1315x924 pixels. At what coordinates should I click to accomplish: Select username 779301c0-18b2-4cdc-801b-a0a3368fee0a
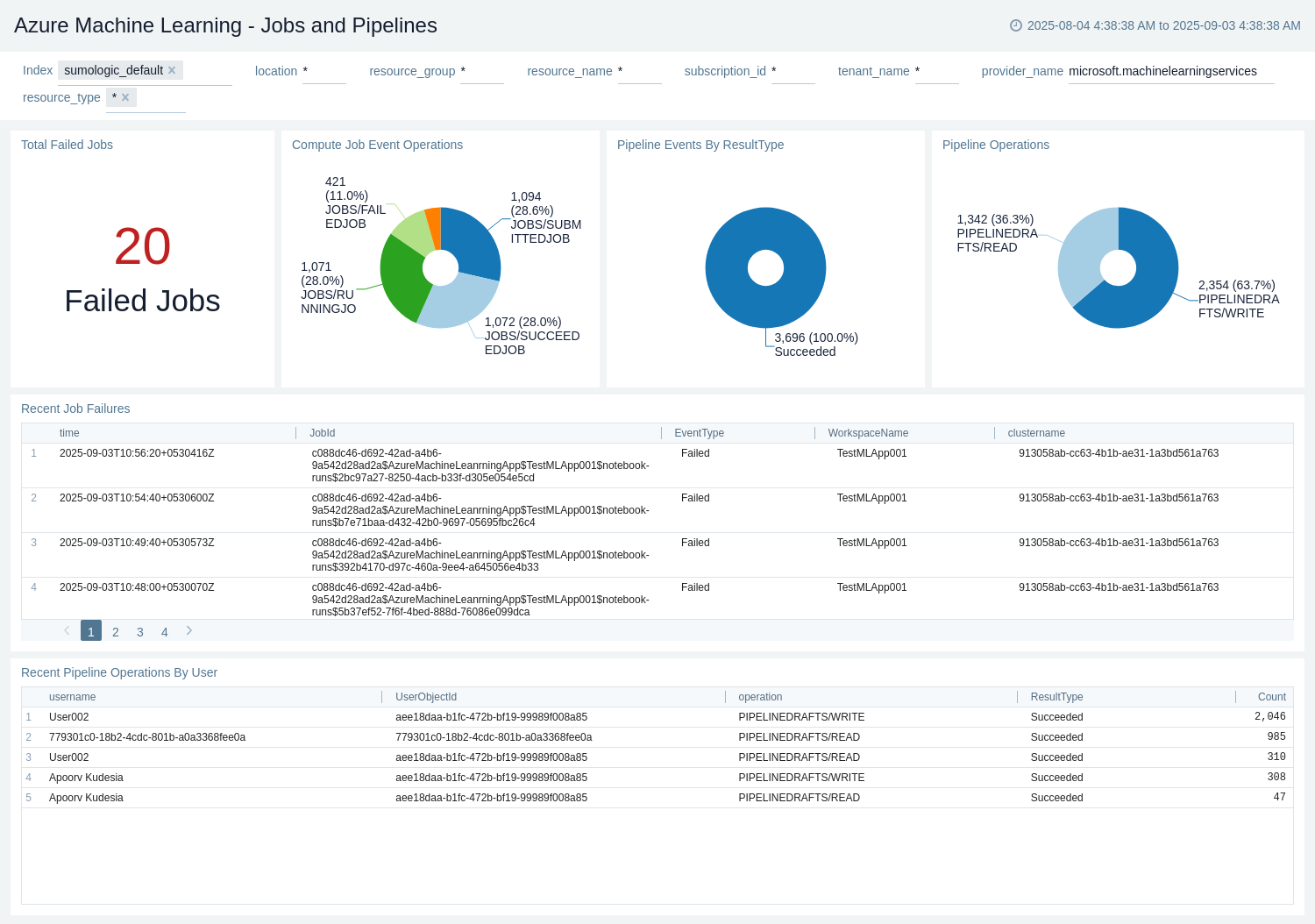point(147,737)
